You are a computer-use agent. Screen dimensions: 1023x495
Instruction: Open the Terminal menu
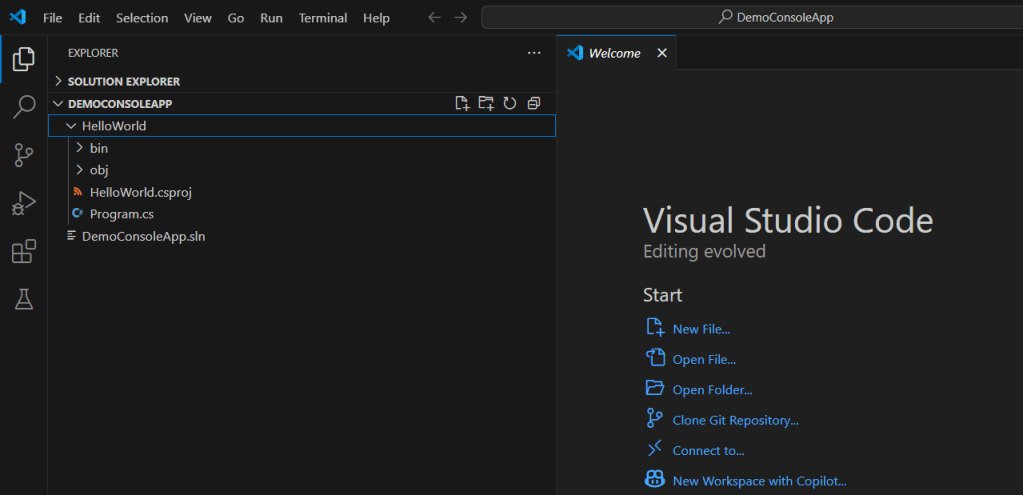(323, 18)
